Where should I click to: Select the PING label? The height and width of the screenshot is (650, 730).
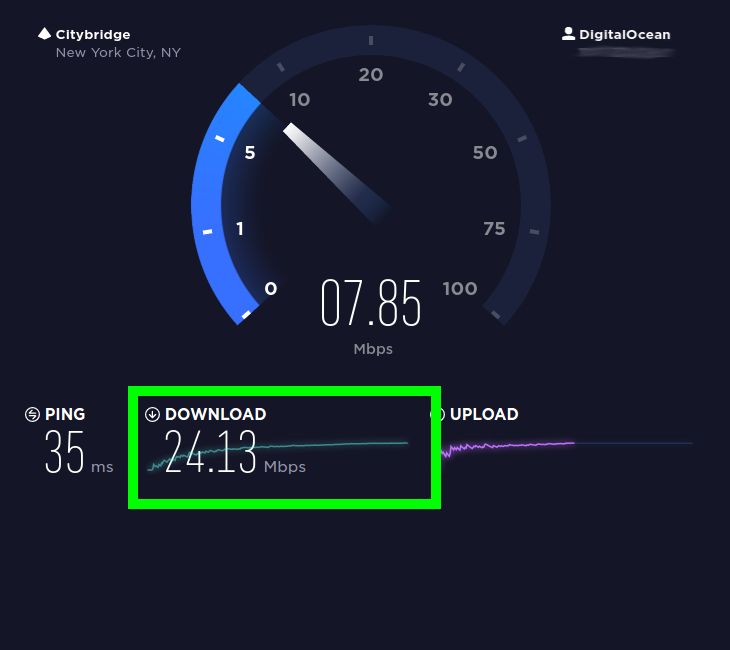[x=65, y=414]
